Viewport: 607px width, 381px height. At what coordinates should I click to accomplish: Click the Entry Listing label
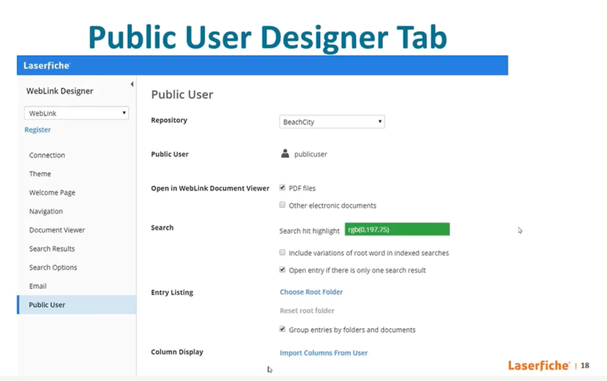(172, 292)
